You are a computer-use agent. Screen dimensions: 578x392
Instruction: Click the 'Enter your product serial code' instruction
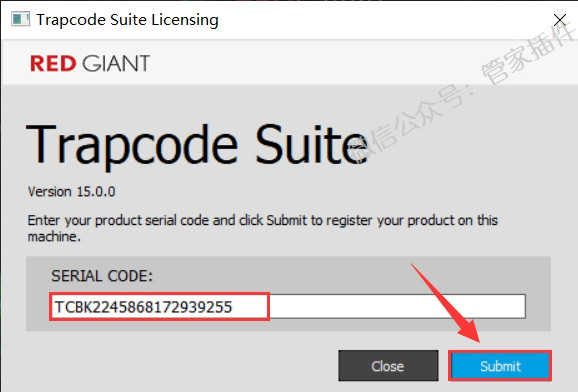[262, 228]
